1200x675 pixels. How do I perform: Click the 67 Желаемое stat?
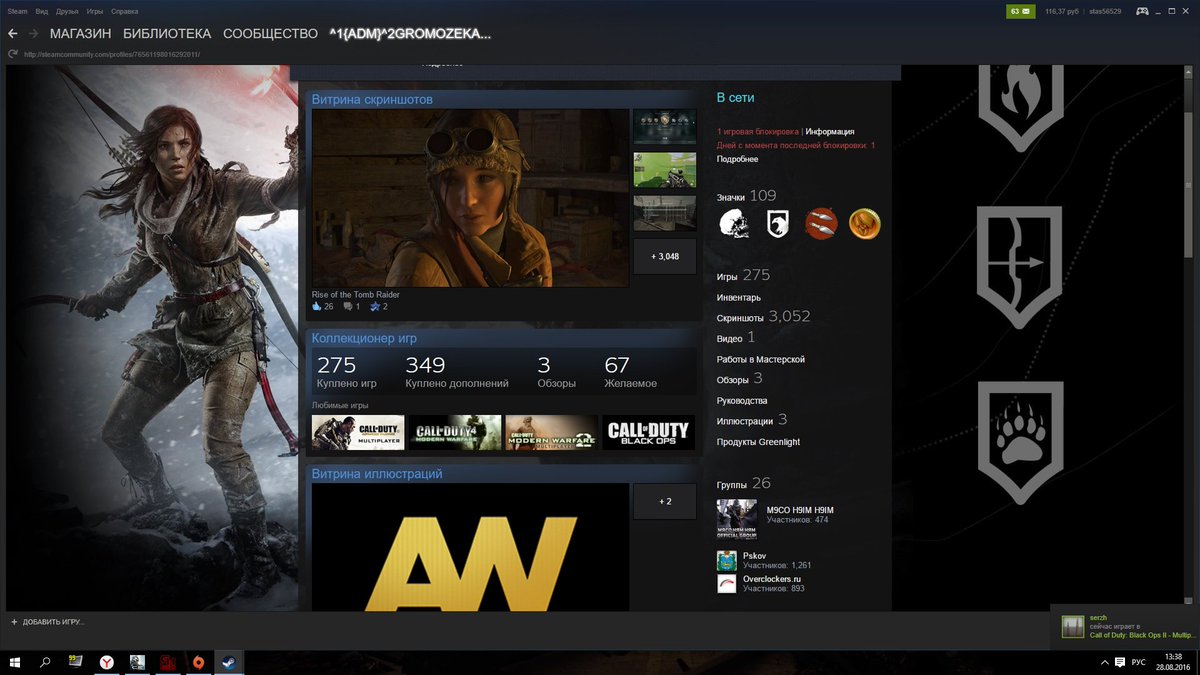[x=630, y=372]
